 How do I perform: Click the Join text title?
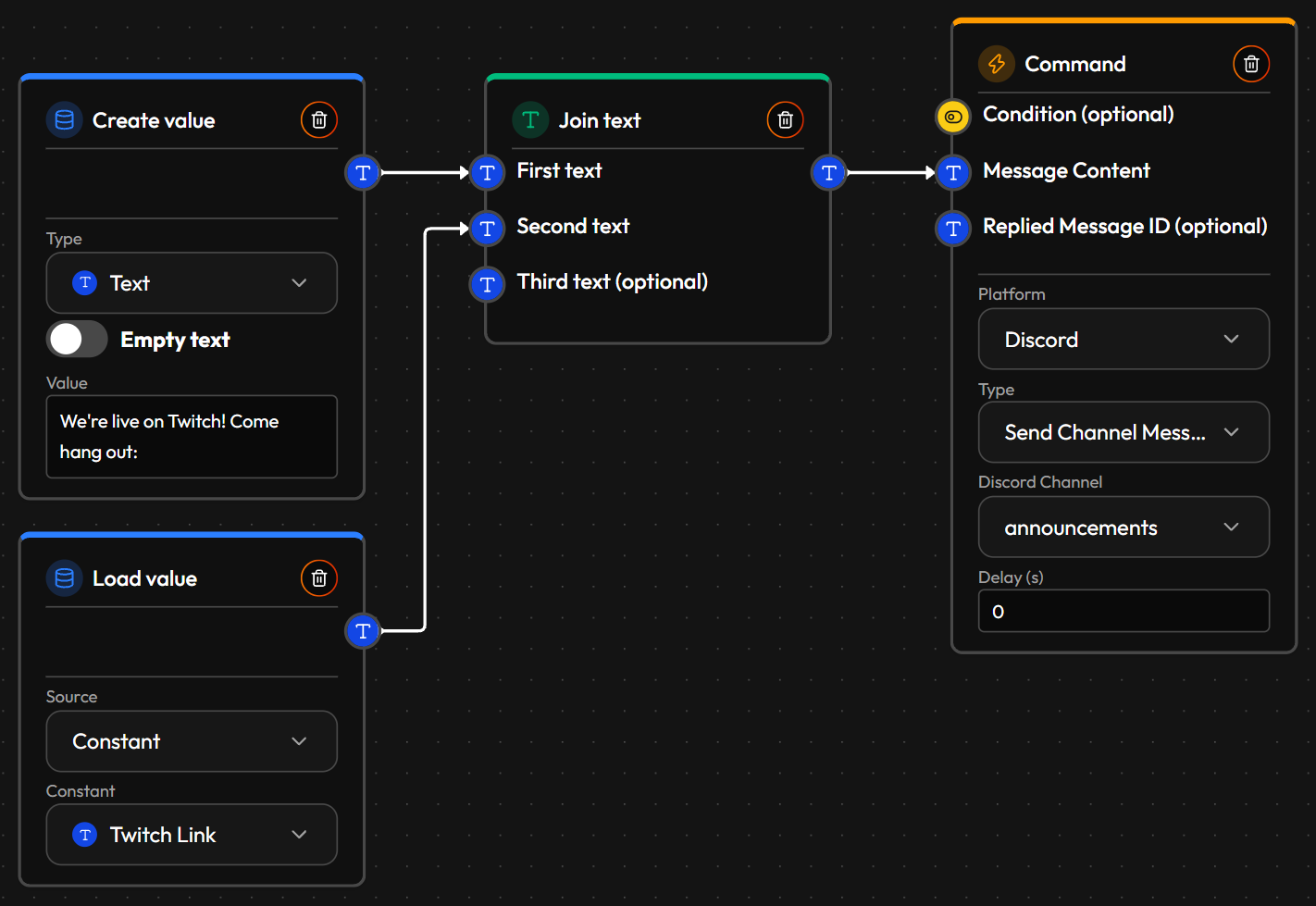[x=600, y=121]
